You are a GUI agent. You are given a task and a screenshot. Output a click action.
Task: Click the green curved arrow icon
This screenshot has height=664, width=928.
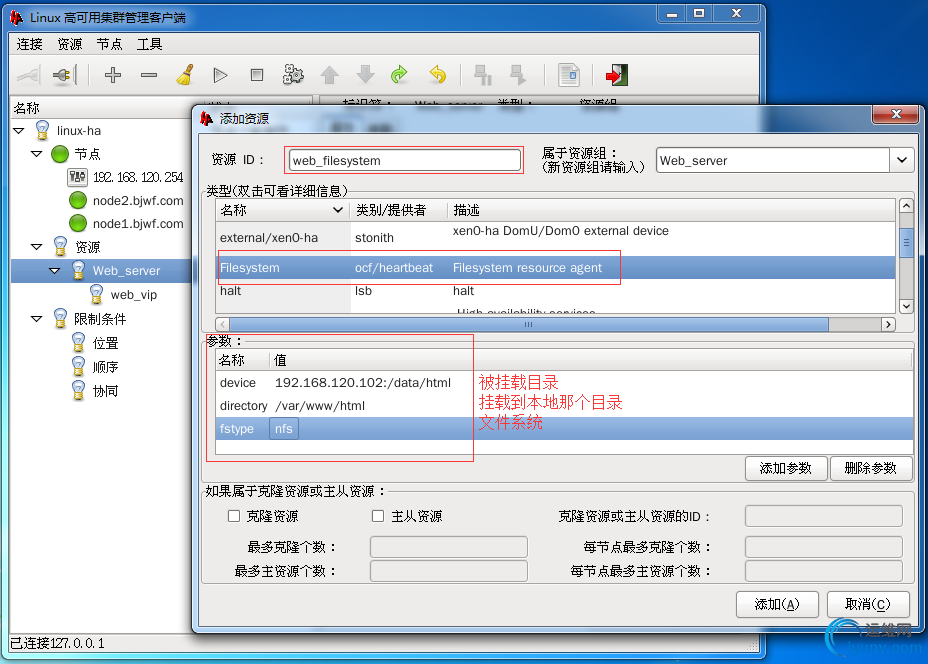pyautogui.click(x=400, y=75)
